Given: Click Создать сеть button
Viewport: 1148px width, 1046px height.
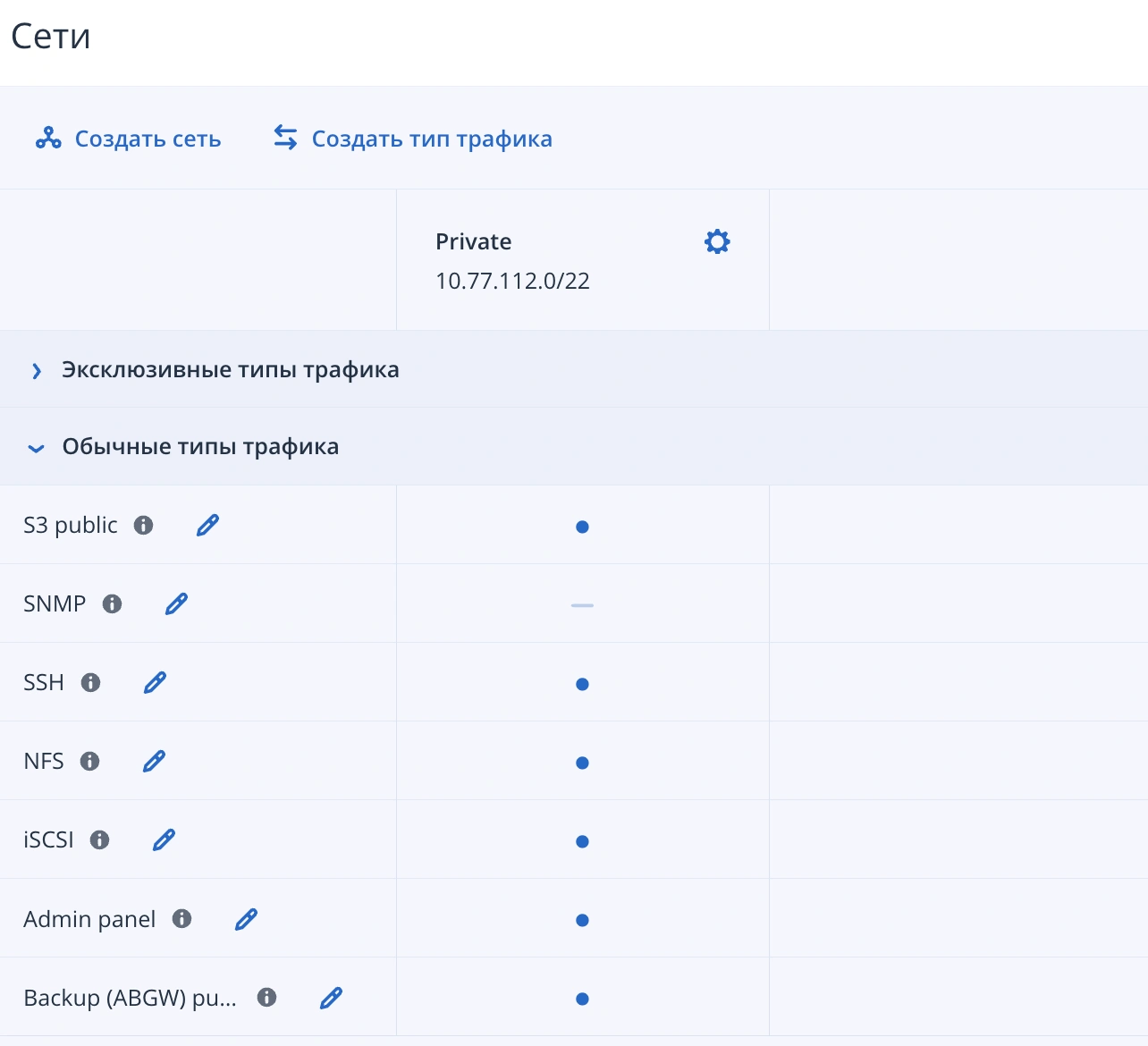Looking at the screenshot, I should (x=129, y=139).
